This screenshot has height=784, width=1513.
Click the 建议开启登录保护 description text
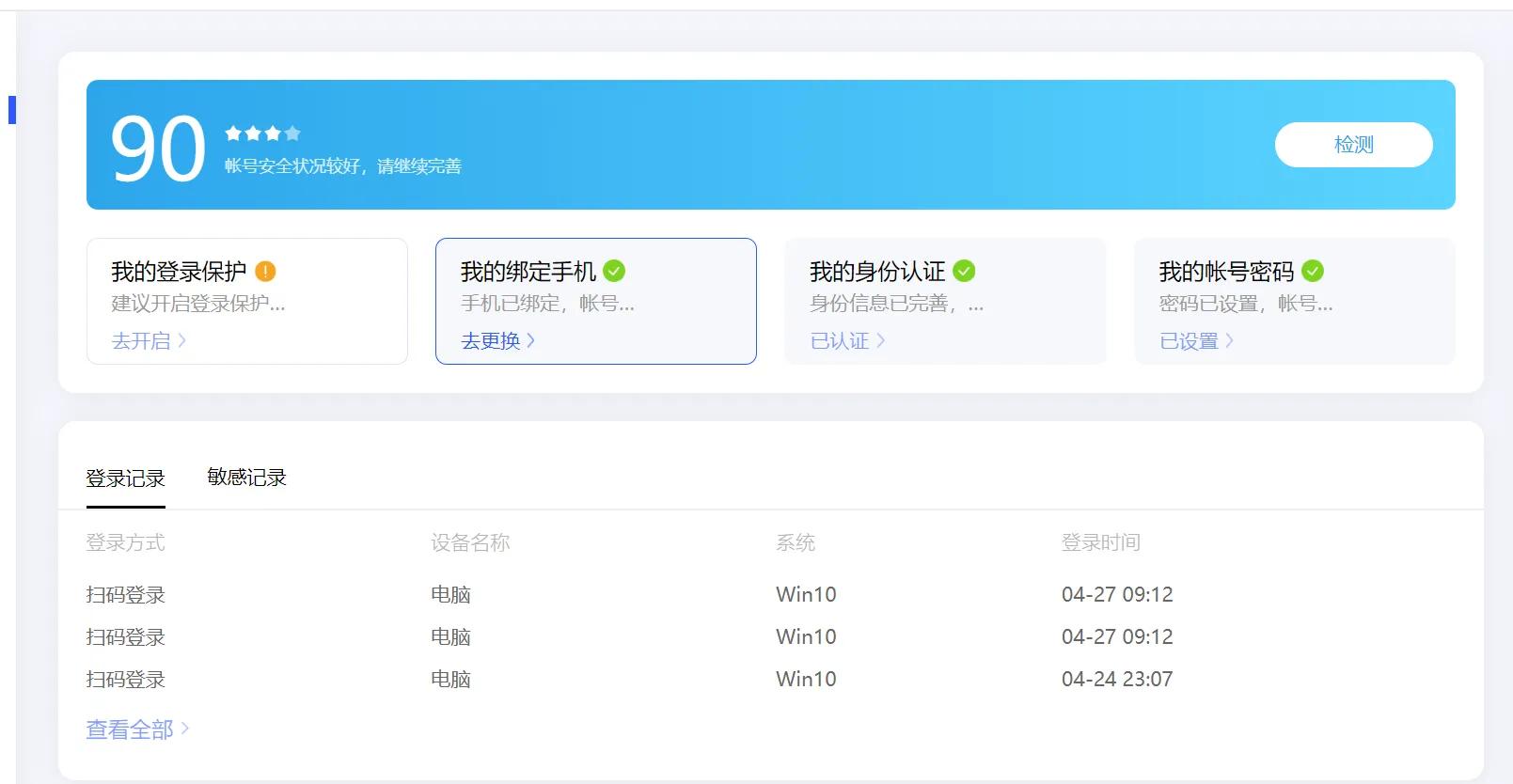click(198, 304)
